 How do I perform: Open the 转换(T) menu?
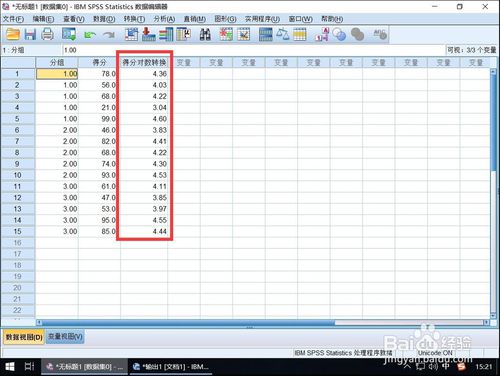click(134, 19)
